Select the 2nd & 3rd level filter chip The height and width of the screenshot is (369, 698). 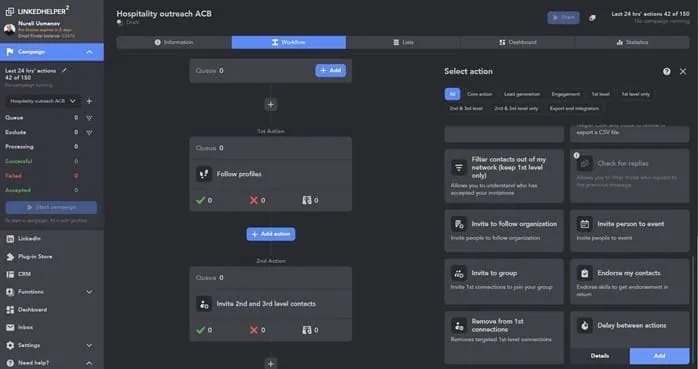tap(466, 108)
